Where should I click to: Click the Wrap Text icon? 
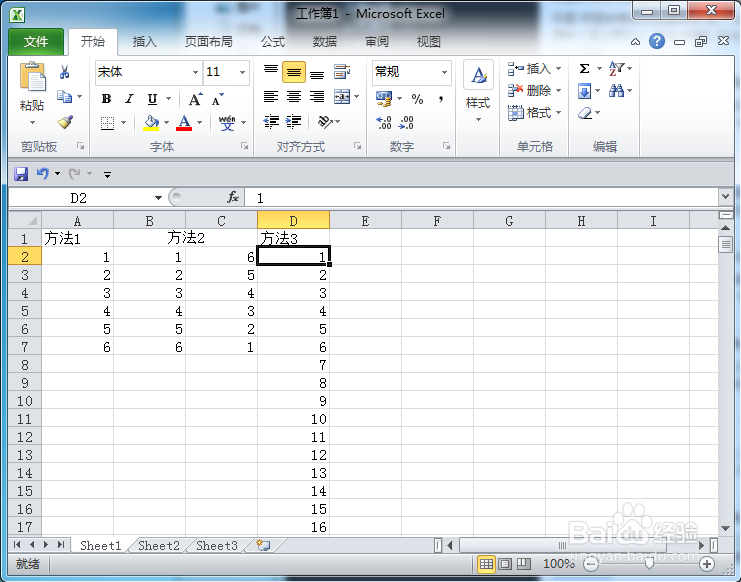342,72
